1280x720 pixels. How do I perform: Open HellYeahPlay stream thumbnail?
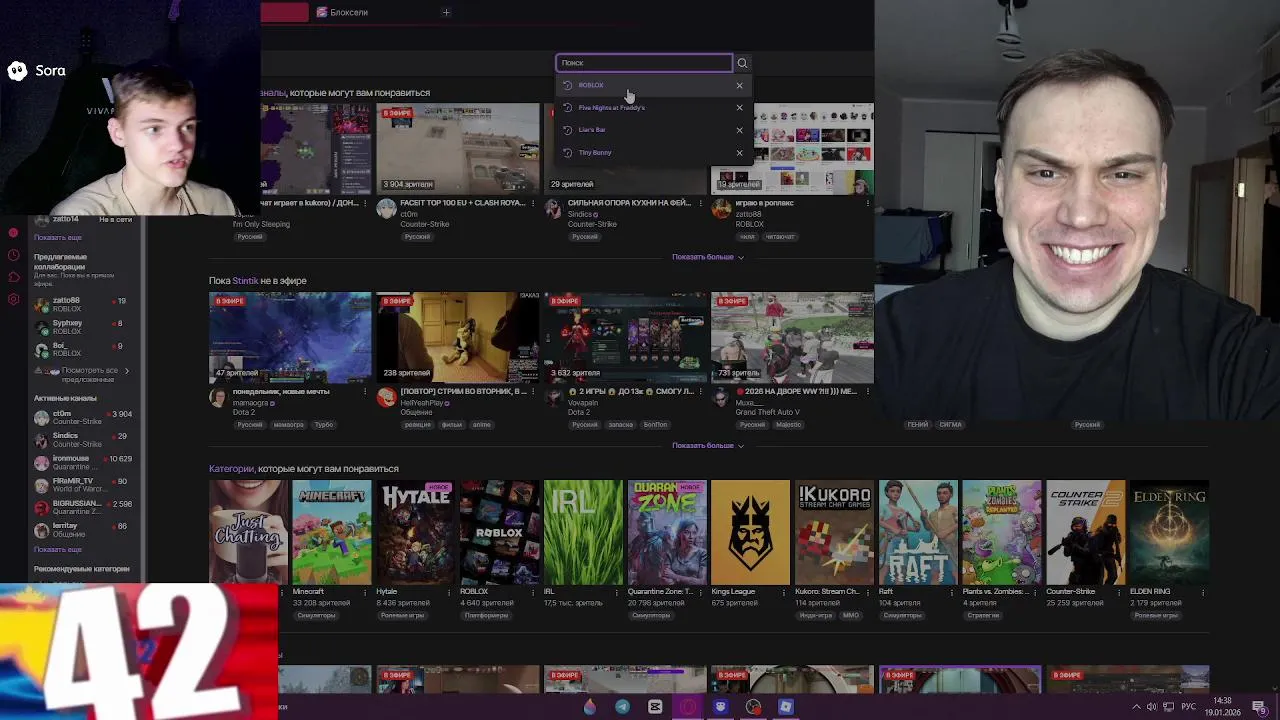pos(457,338)
